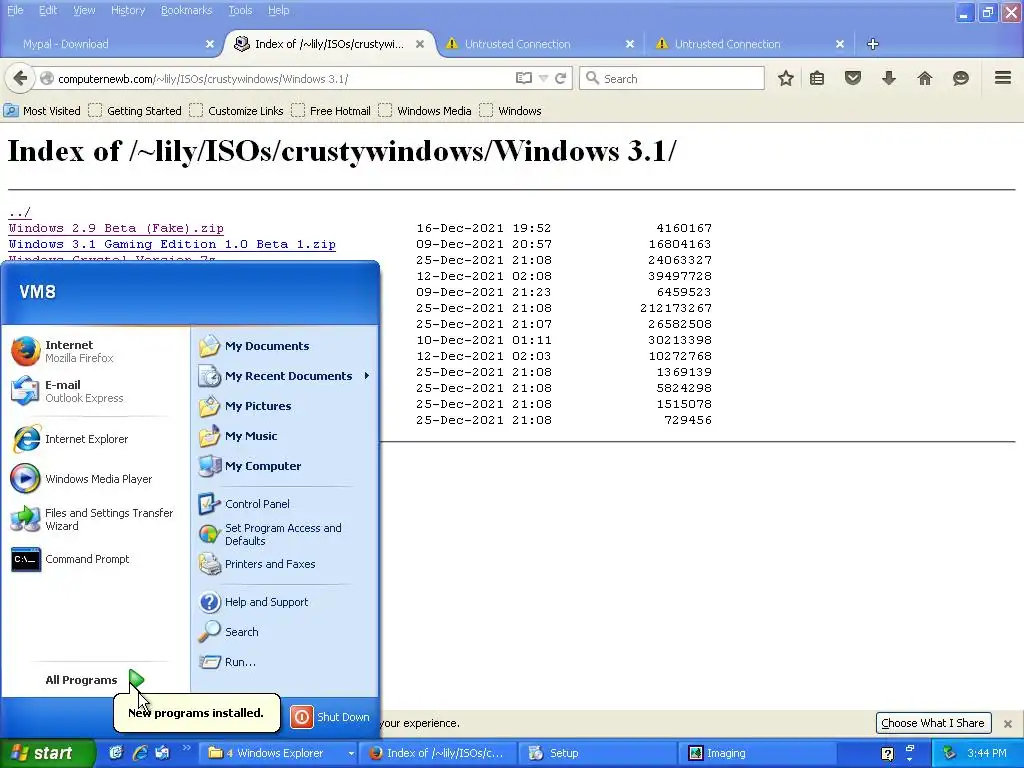Viewport: 1024px width, 768px height.
Task: Open Most Visited bookmarks folder
Action: pyautogui.click(x=42, y=110)
